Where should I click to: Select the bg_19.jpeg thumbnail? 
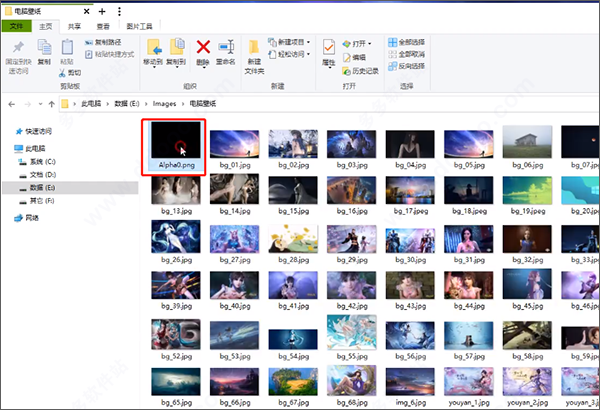[527, 190]
